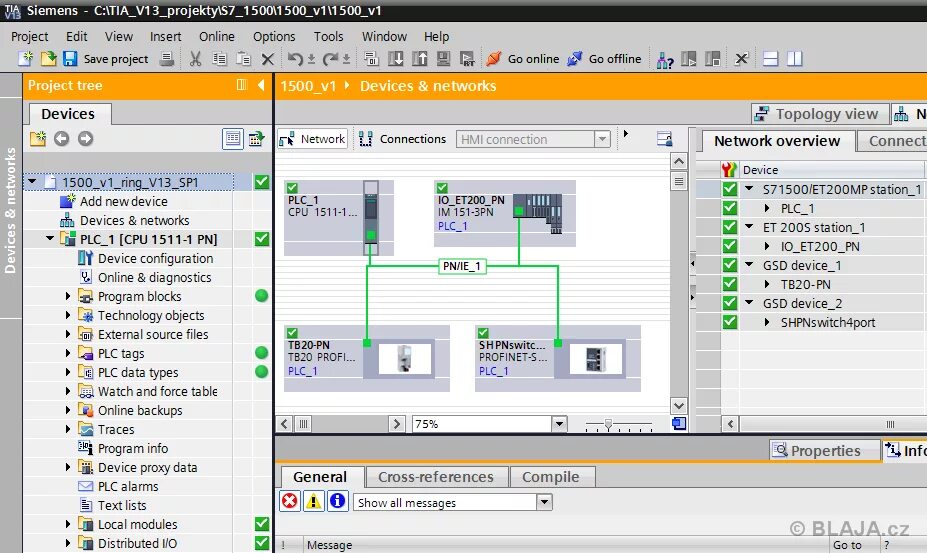Switch to Topology view tab
927x553 pixels.
point(821,114)
